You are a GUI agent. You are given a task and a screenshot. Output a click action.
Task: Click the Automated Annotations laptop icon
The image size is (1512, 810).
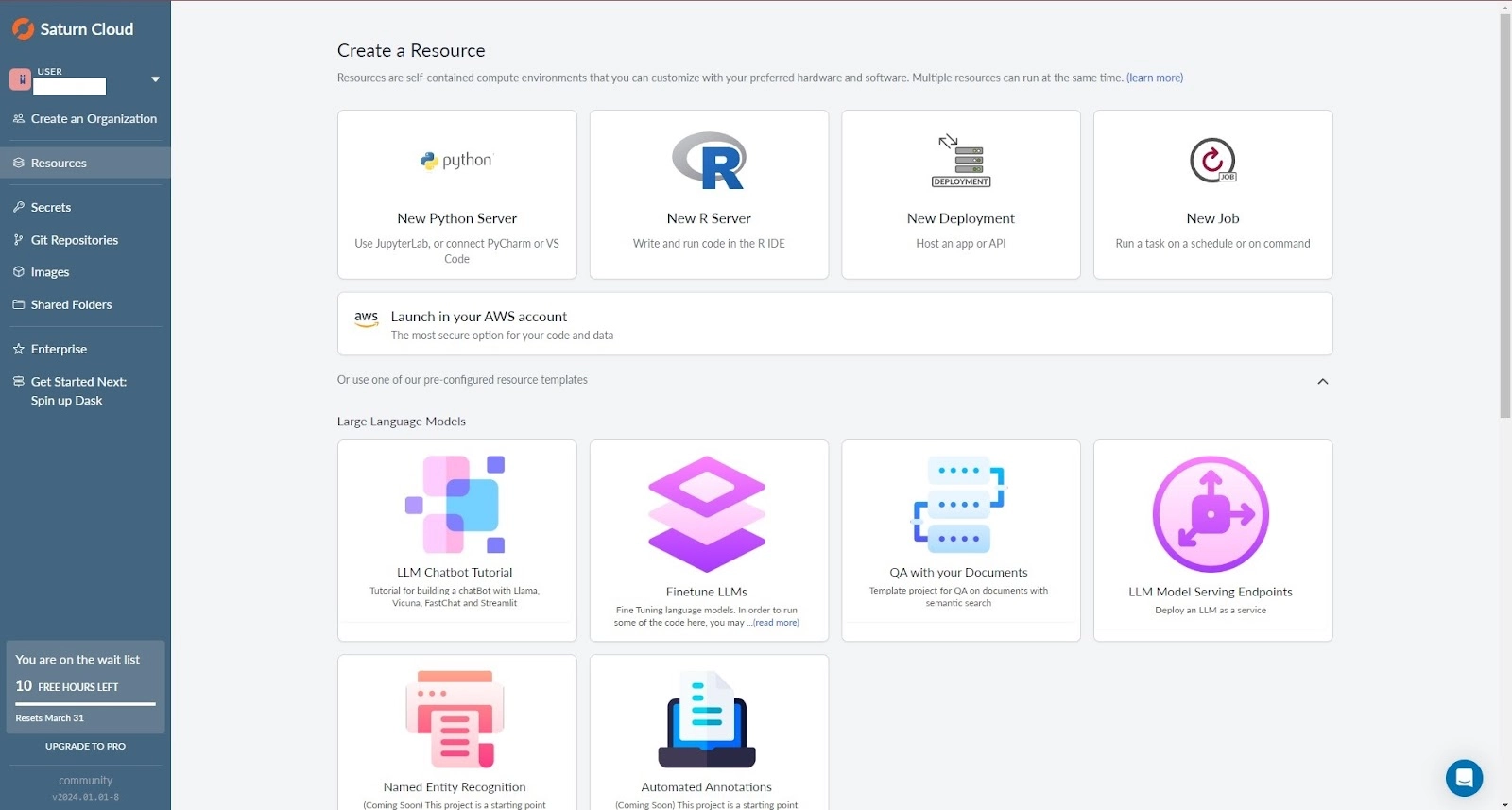(707, 719)
